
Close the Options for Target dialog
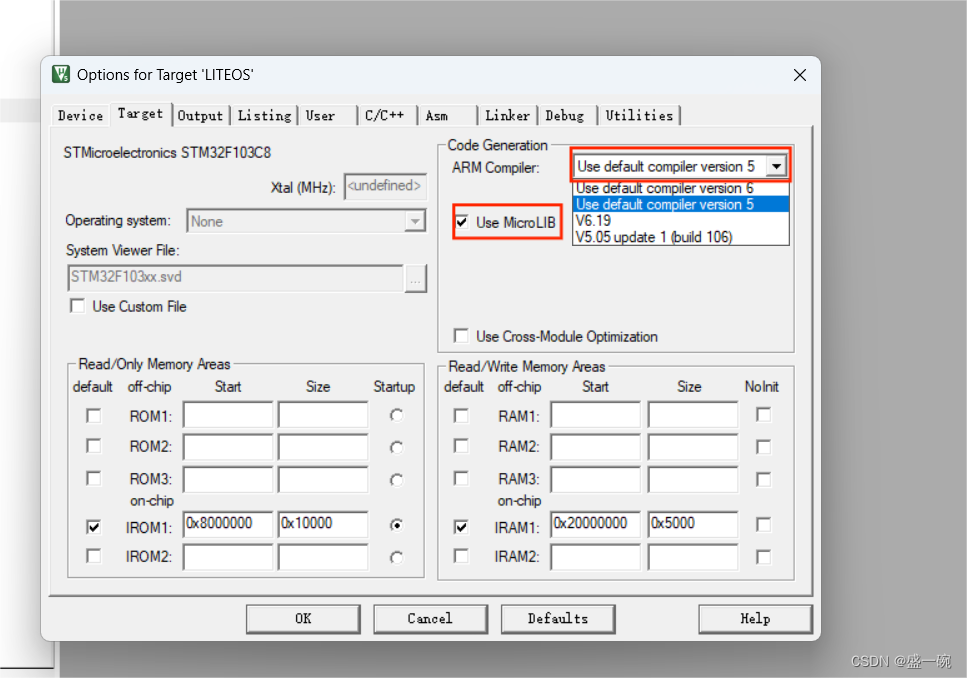point(800,75)
